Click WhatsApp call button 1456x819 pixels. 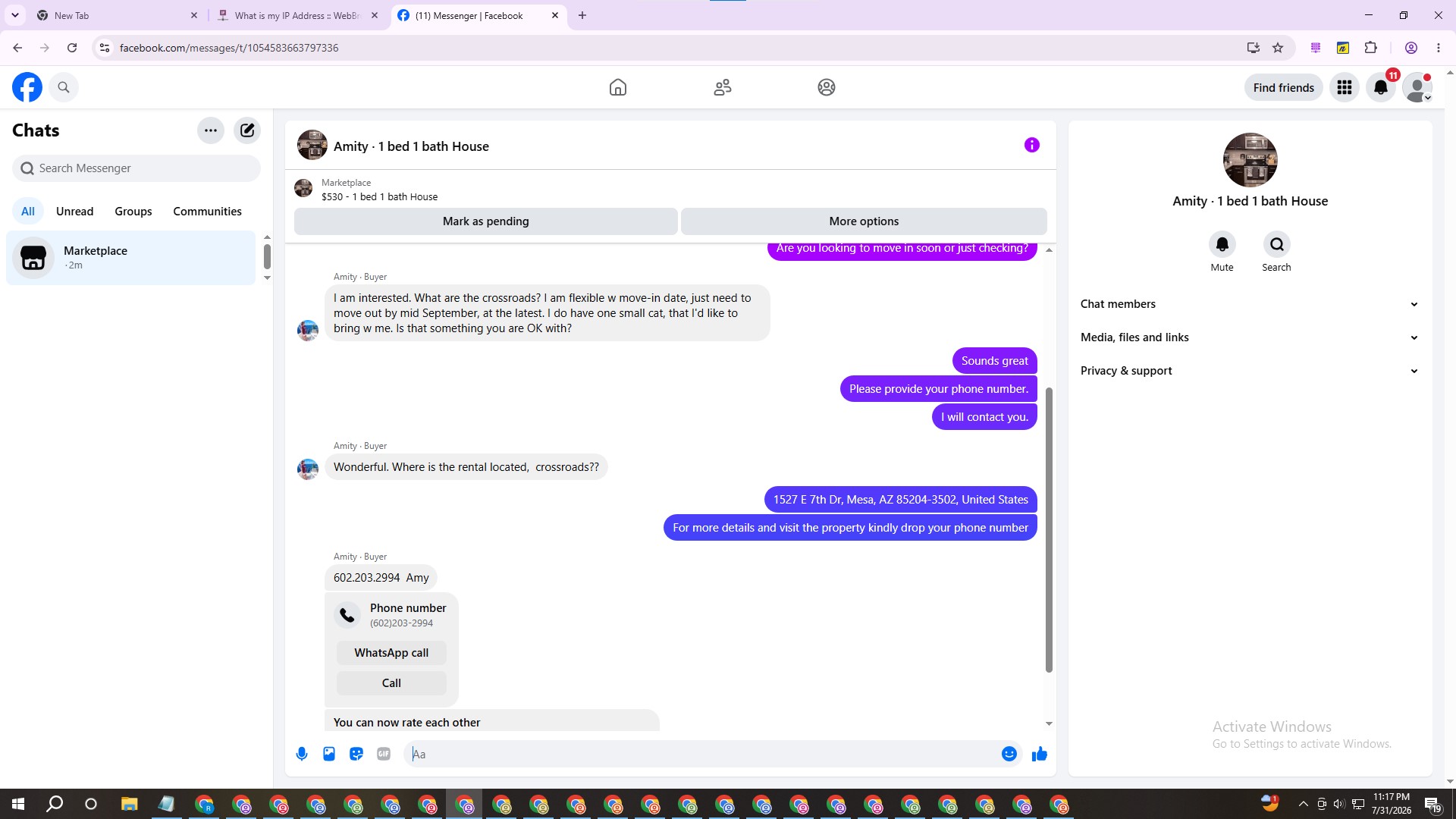391,653
